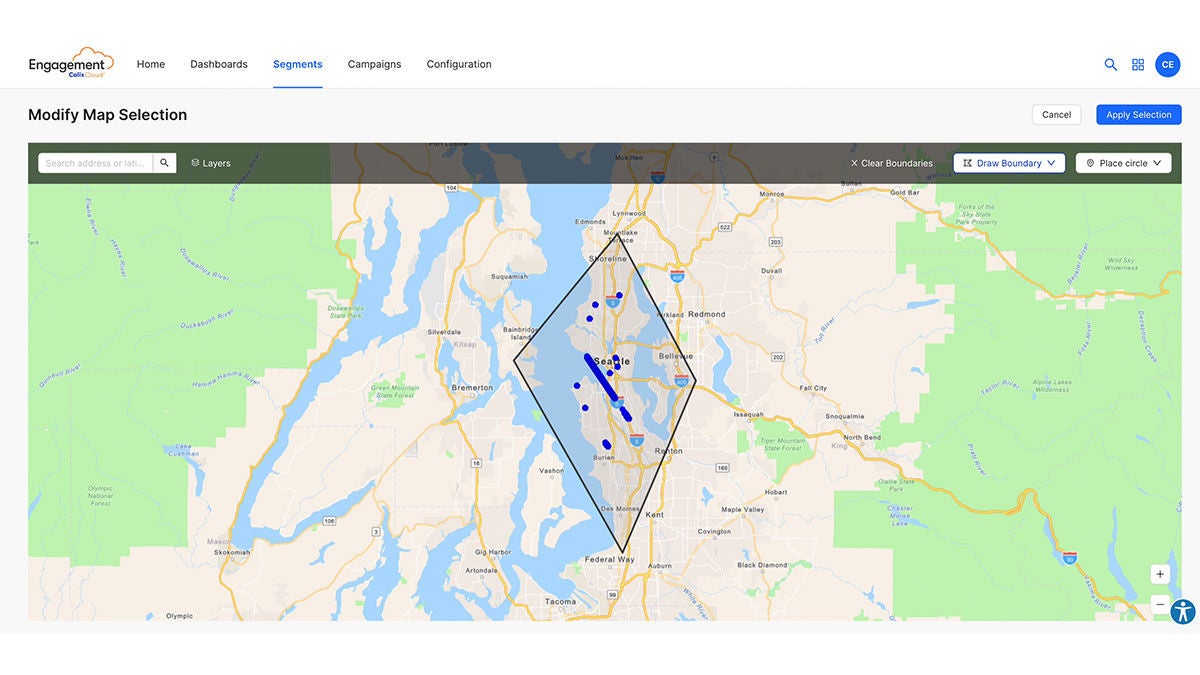Screen dimensions: 1200x675
Task: Toggle the Draw Boundary mode
Action: pyautogui.click(x=1008, y=162)
